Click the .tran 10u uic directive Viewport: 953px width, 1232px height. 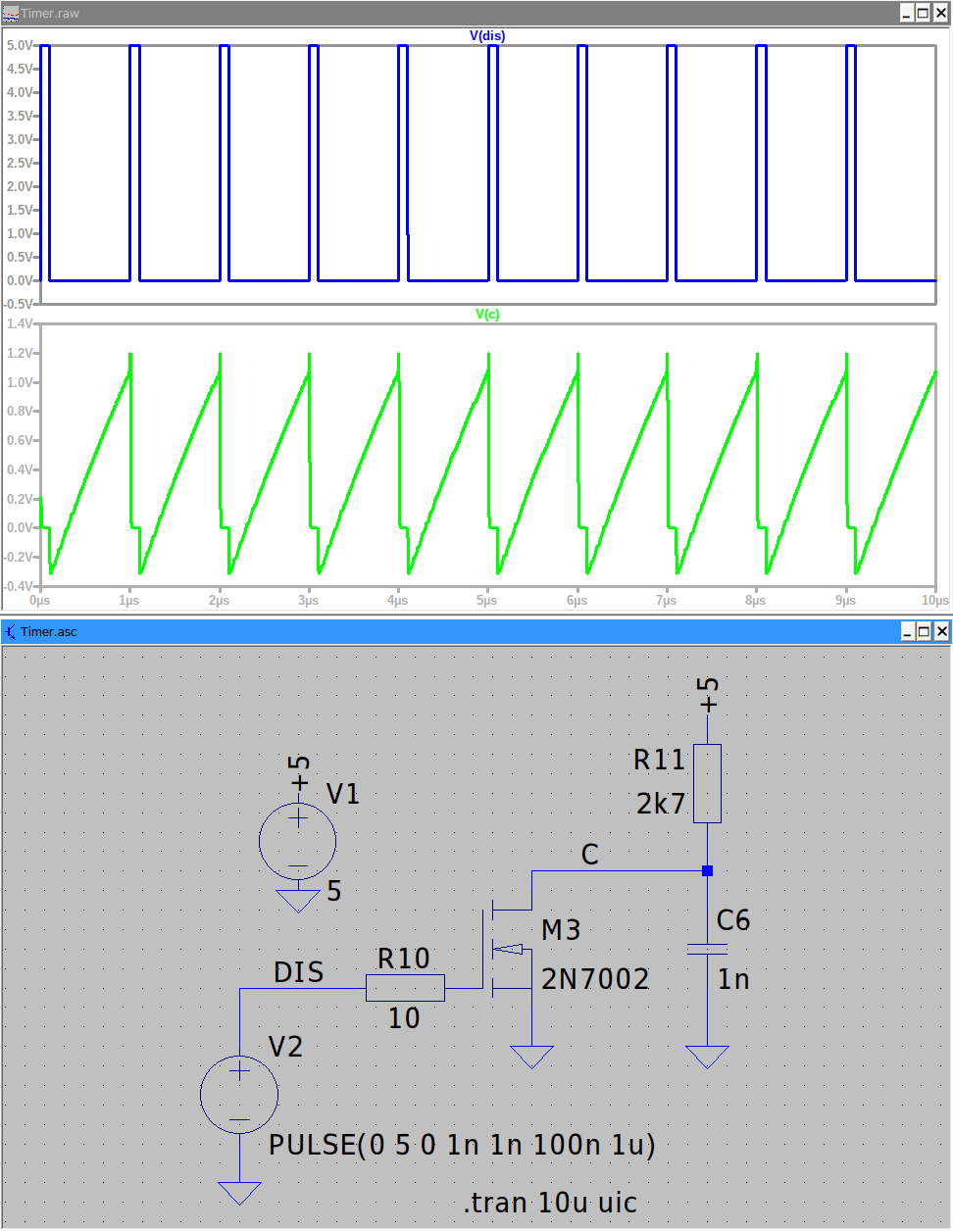(x=550, y=1203)
